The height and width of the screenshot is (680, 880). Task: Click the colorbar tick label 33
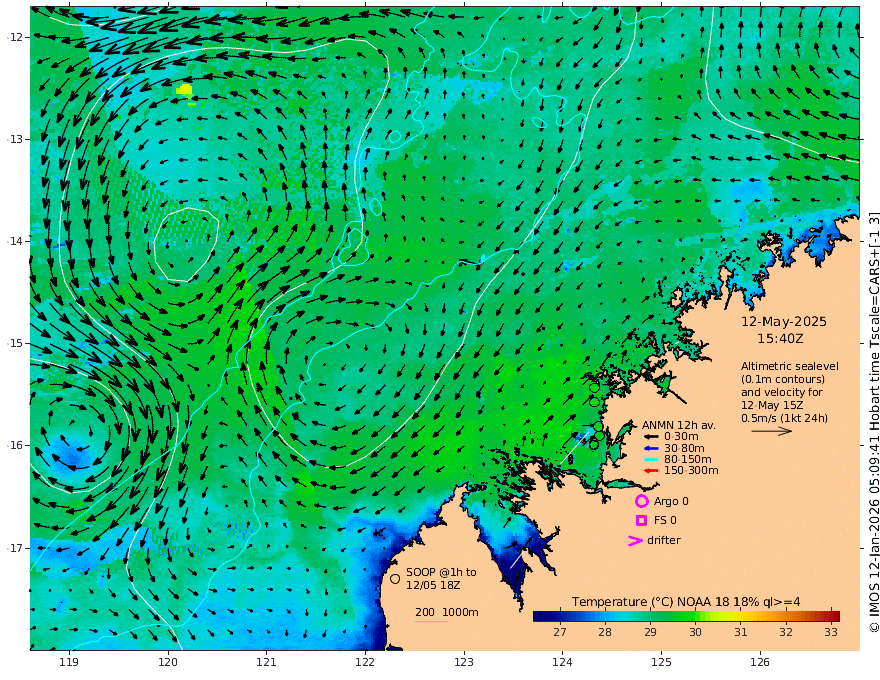[x=831, y=632]
